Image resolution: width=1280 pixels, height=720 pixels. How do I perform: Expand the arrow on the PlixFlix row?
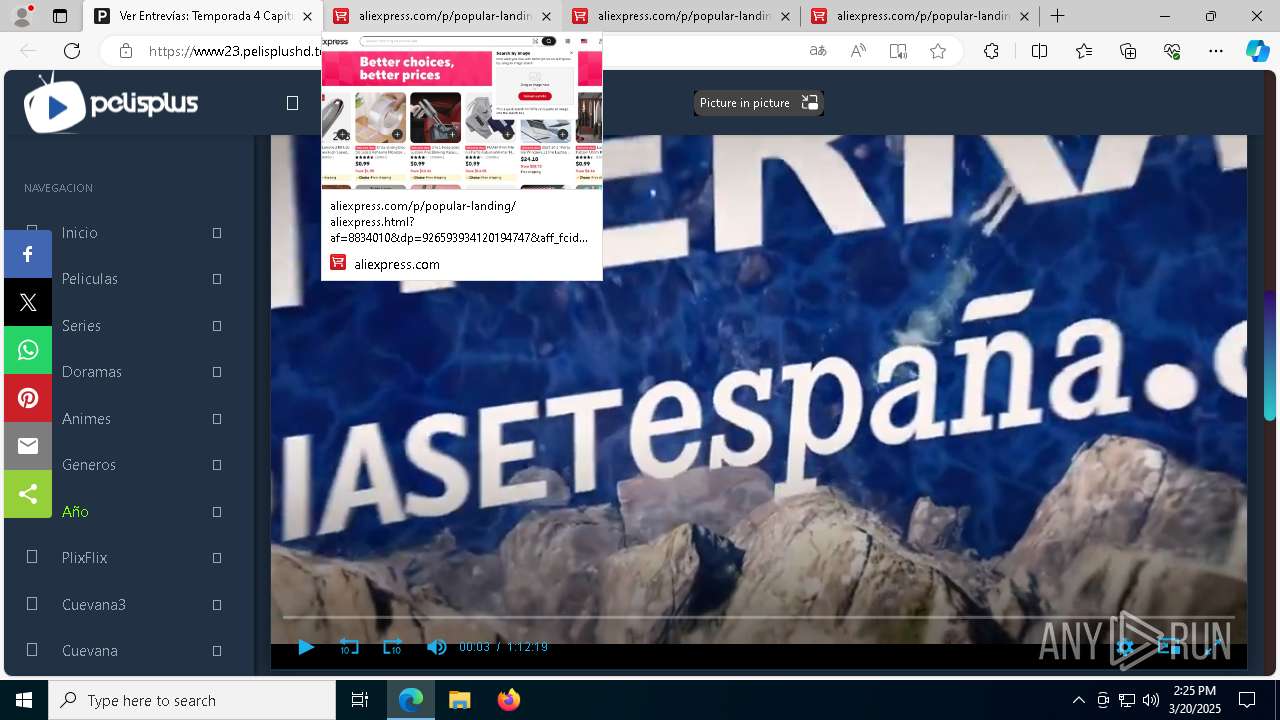[x=217, y=558]
